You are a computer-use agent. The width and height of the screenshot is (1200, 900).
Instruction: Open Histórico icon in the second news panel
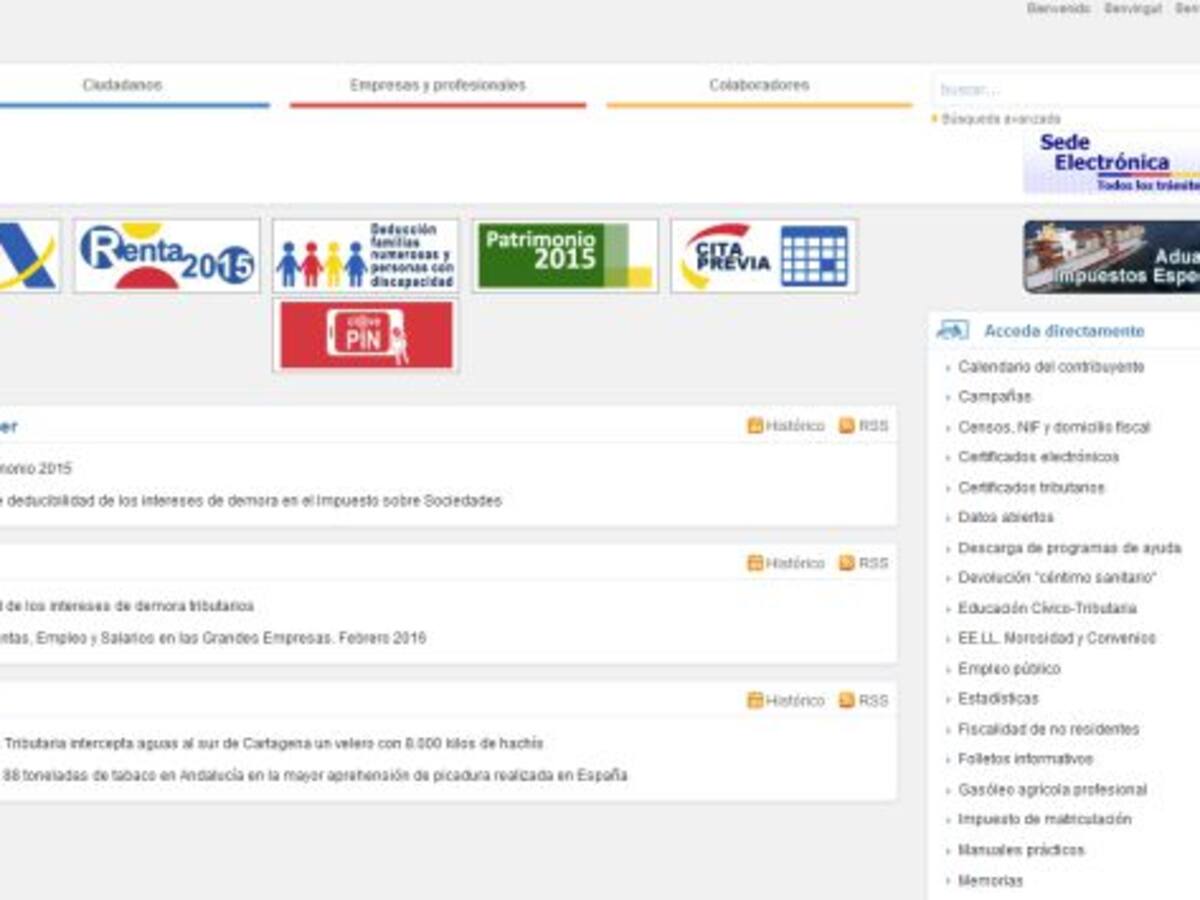pyautogui.click(x=755, y=563)
